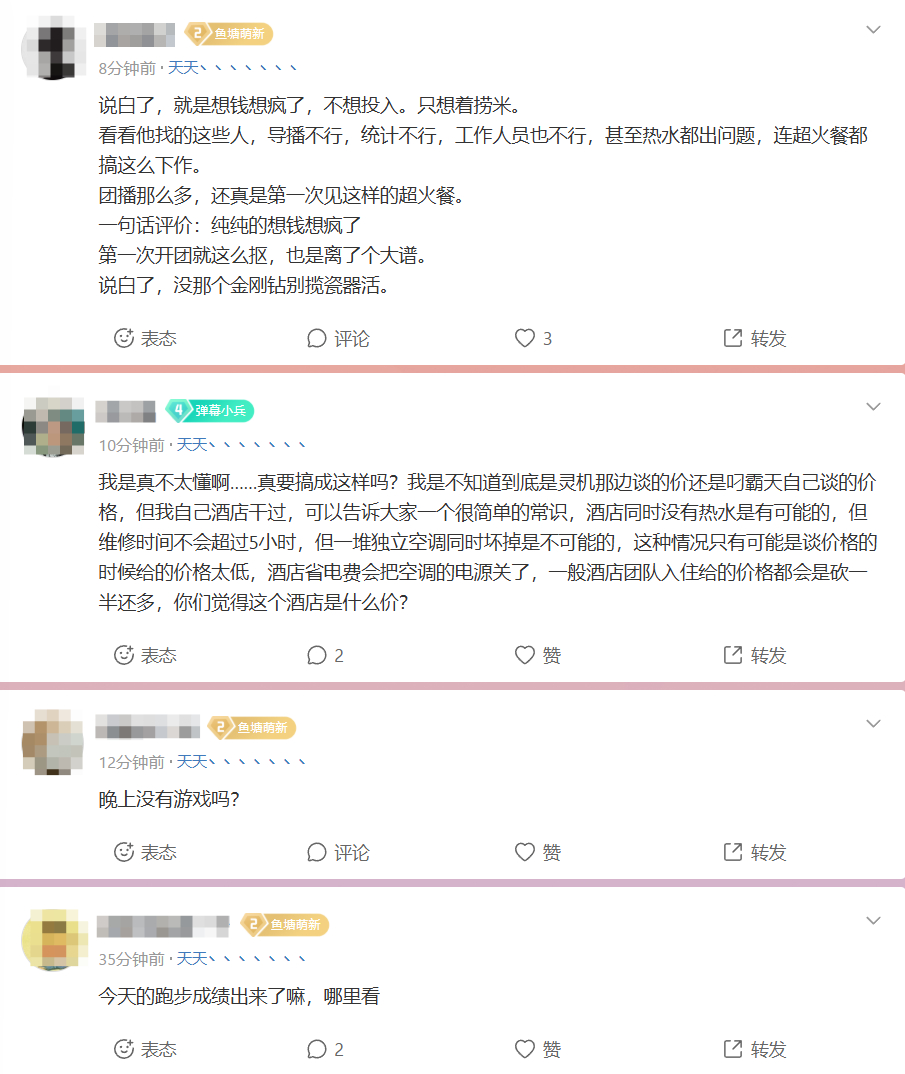Expand options chevron on 12分钟前 post
This screenshot has height=1074, width=905.
tap(873, 723)
